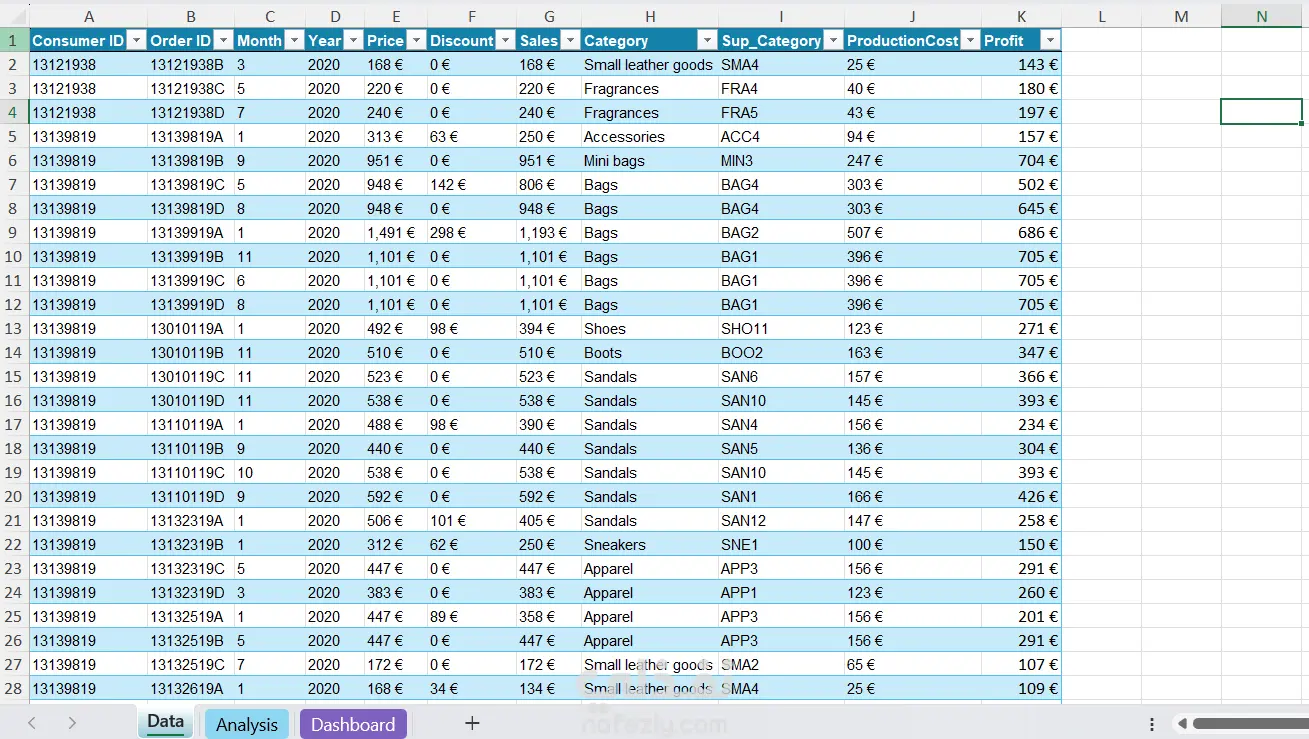Add a new sheet with plus icon
The height and width of the screenshot is (739, 1309).
pyautogui.click(x=473, y=723)
